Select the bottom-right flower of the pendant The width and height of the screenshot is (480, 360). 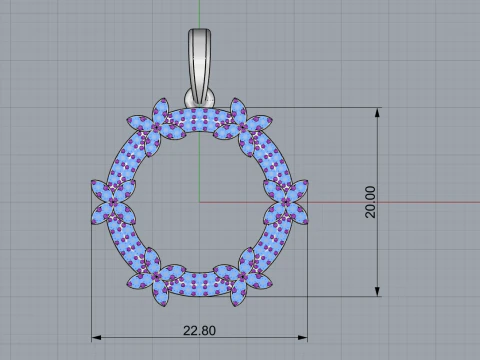[243, 277]
